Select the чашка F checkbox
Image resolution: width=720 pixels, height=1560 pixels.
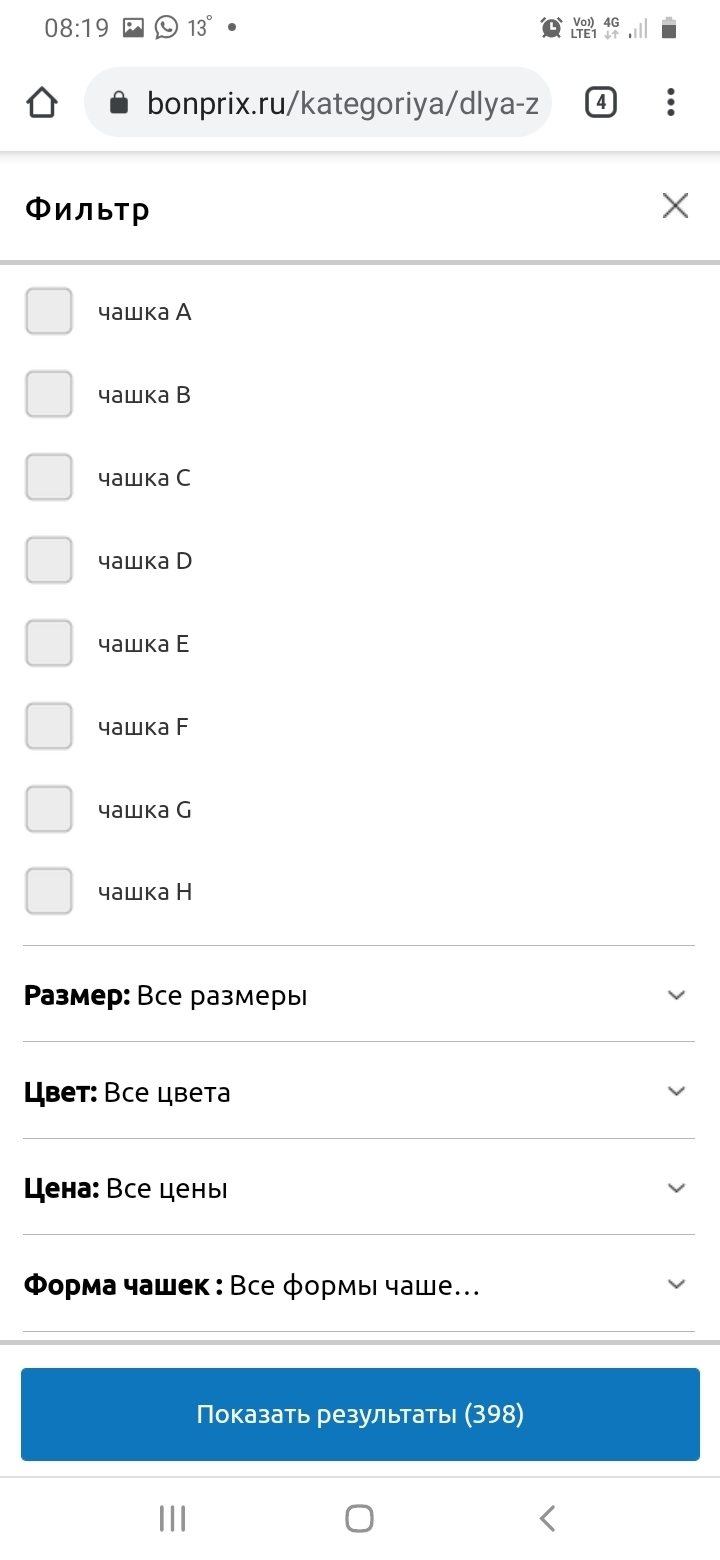(x=49, y=727)
